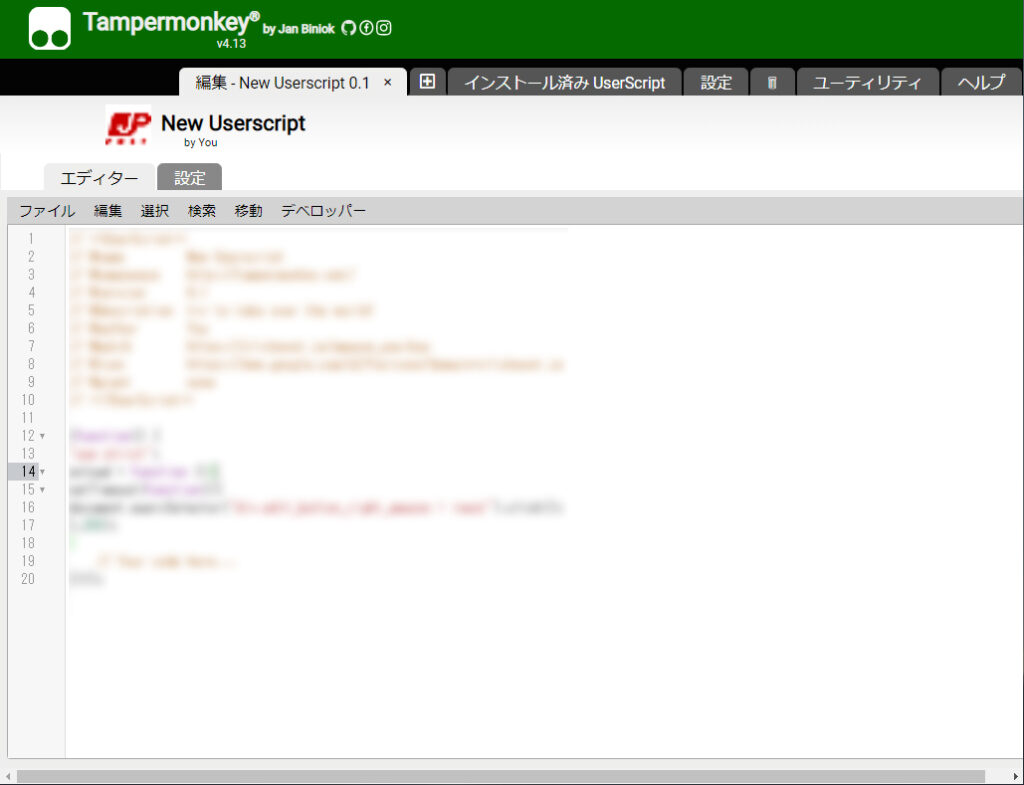
Task: Switch to the script 設定 sub-tab
Action: click(x=189, y=178)
